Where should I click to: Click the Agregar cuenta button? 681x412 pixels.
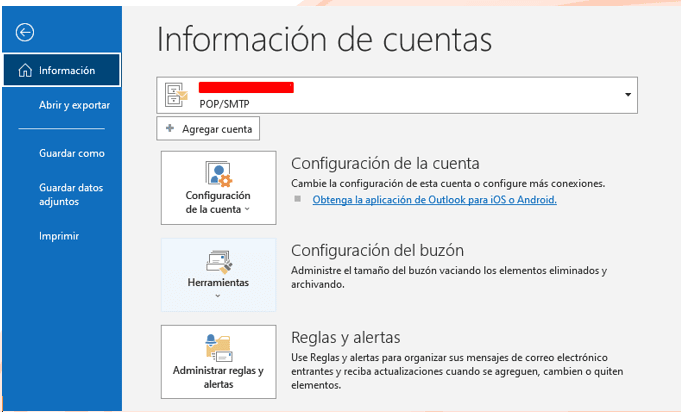tap(208, 129)
